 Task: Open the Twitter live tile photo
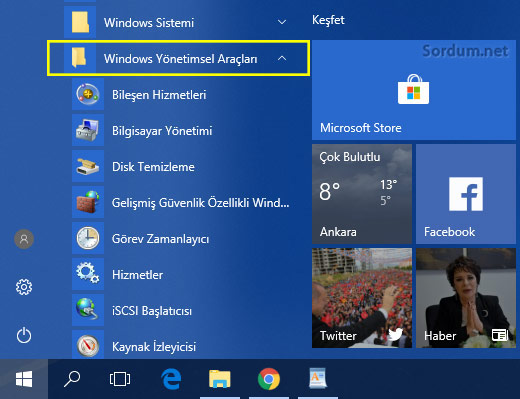362,298
